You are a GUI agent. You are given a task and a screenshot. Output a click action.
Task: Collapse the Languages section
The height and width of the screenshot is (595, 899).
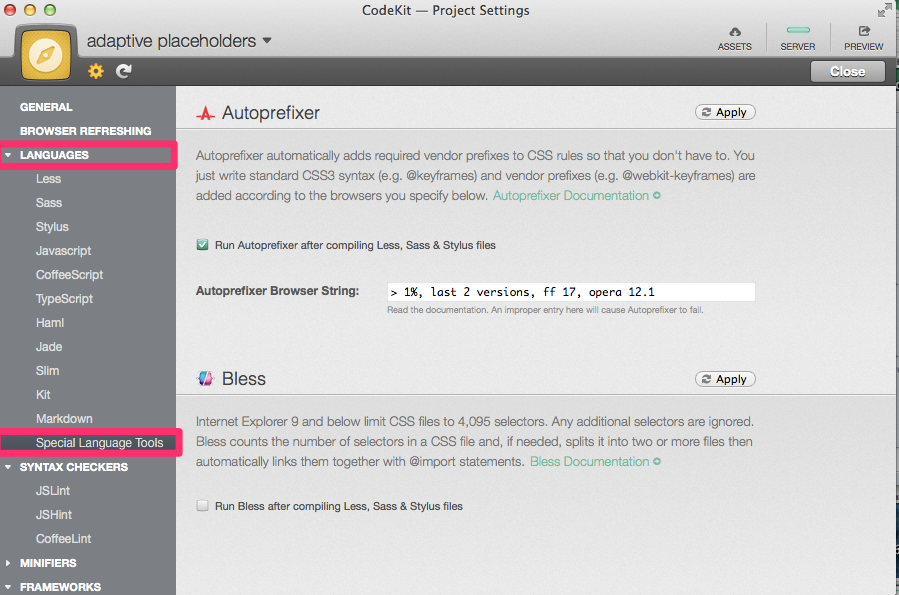tap(9, 155)
